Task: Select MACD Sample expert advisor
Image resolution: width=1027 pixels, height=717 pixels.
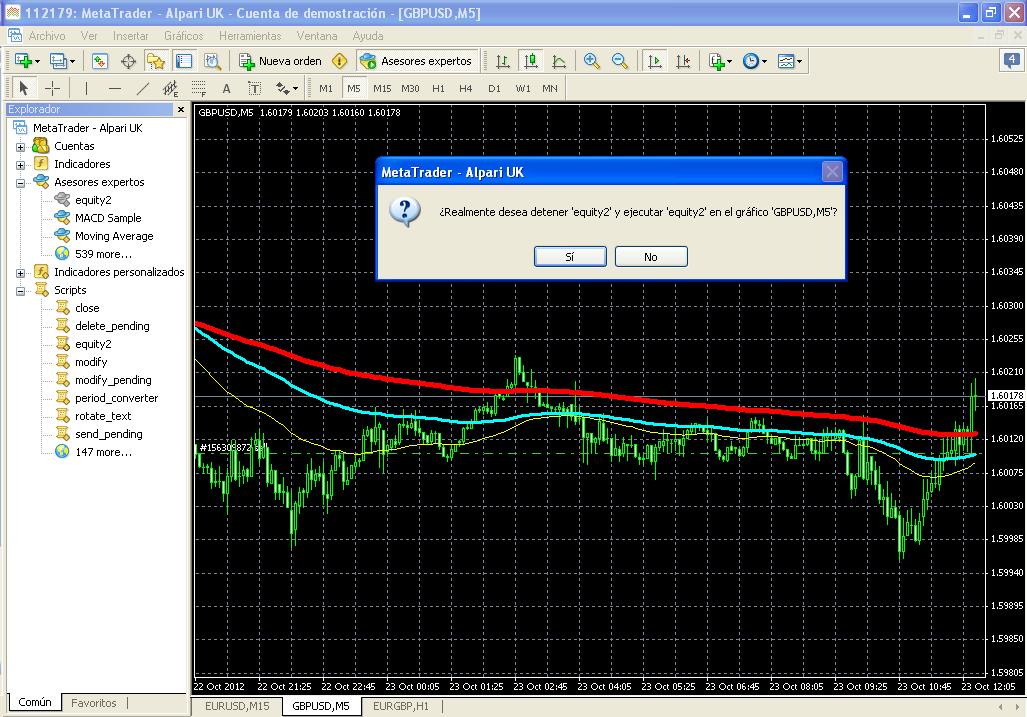Action: pos(108,218)
